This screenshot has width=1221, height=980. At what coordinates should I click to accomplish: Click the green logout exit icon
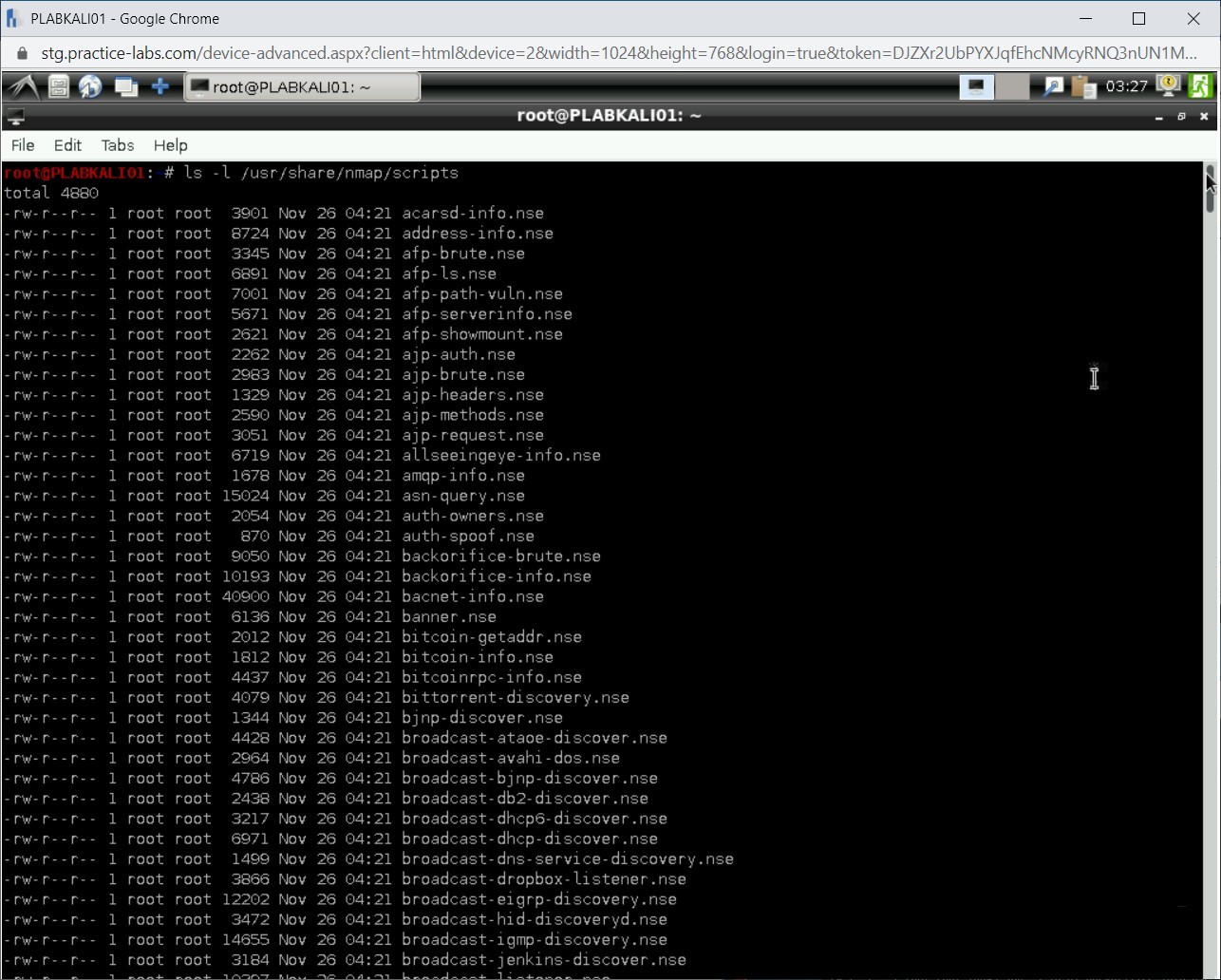click(x=1200, y=86)
